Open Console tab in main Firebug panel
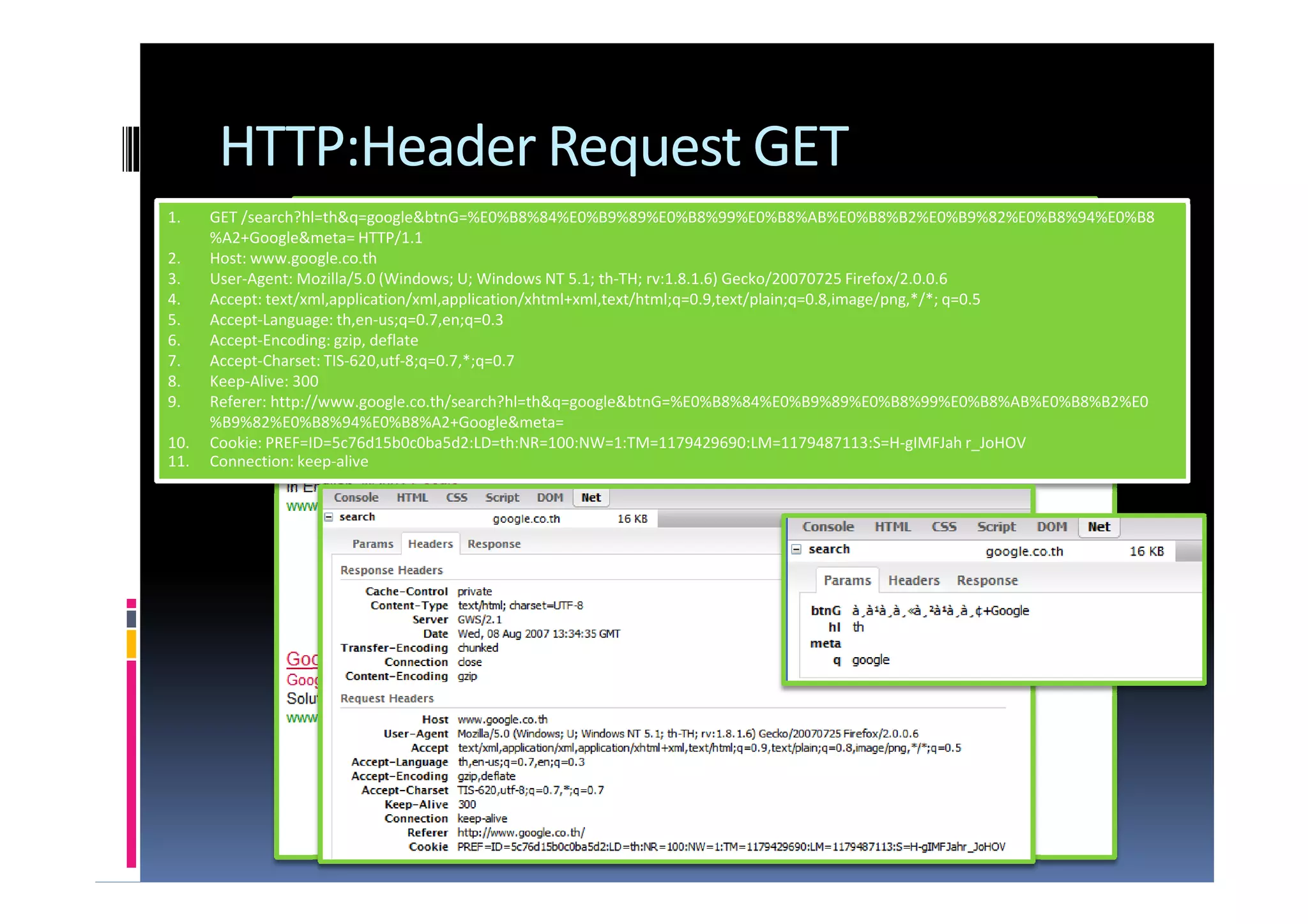Image resolution: width=1308 pixels, height=924 pixels. (356, 497)
